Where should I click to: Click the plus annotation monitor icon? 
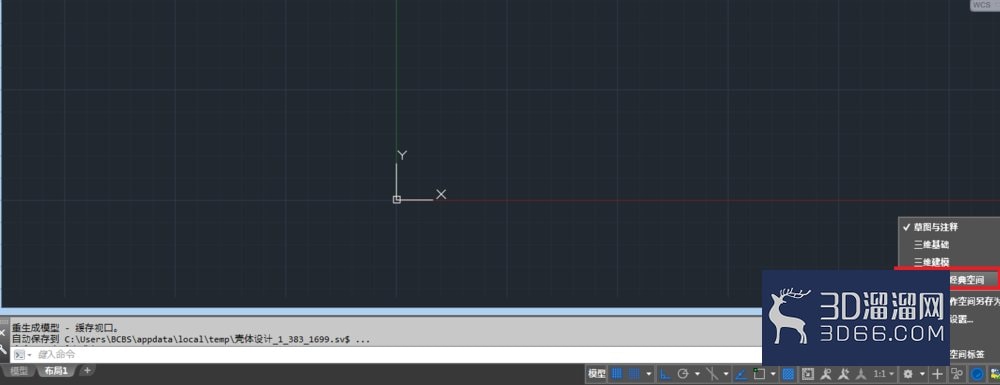click(x=938, y=374)
